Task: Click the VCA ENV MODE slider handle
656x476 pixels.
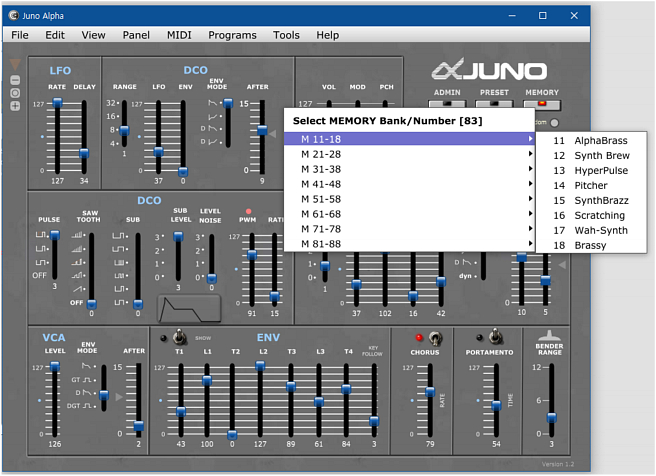Action: tap(104, 395)
